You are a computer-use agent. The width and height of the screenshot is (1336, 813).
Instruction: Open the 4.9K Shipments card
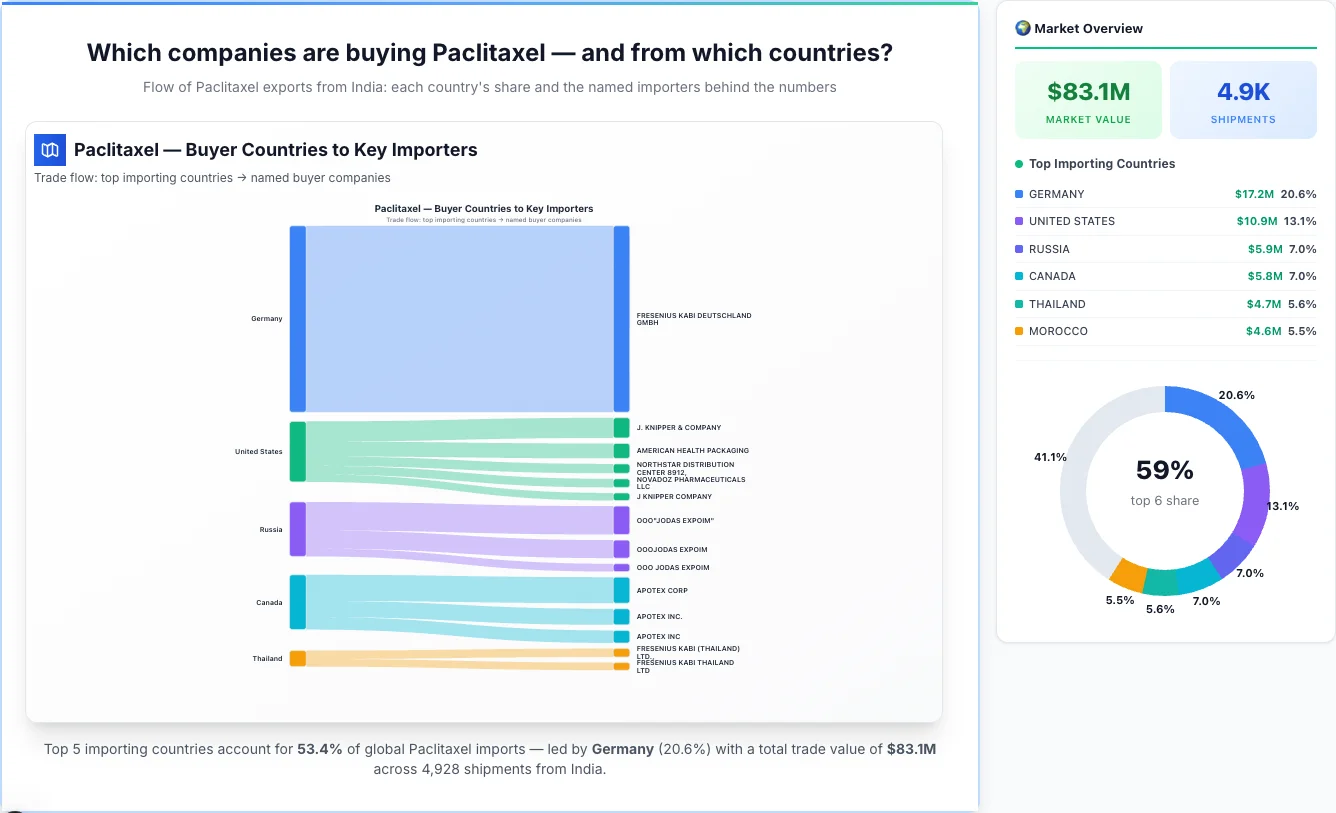tap(1243, 99)
